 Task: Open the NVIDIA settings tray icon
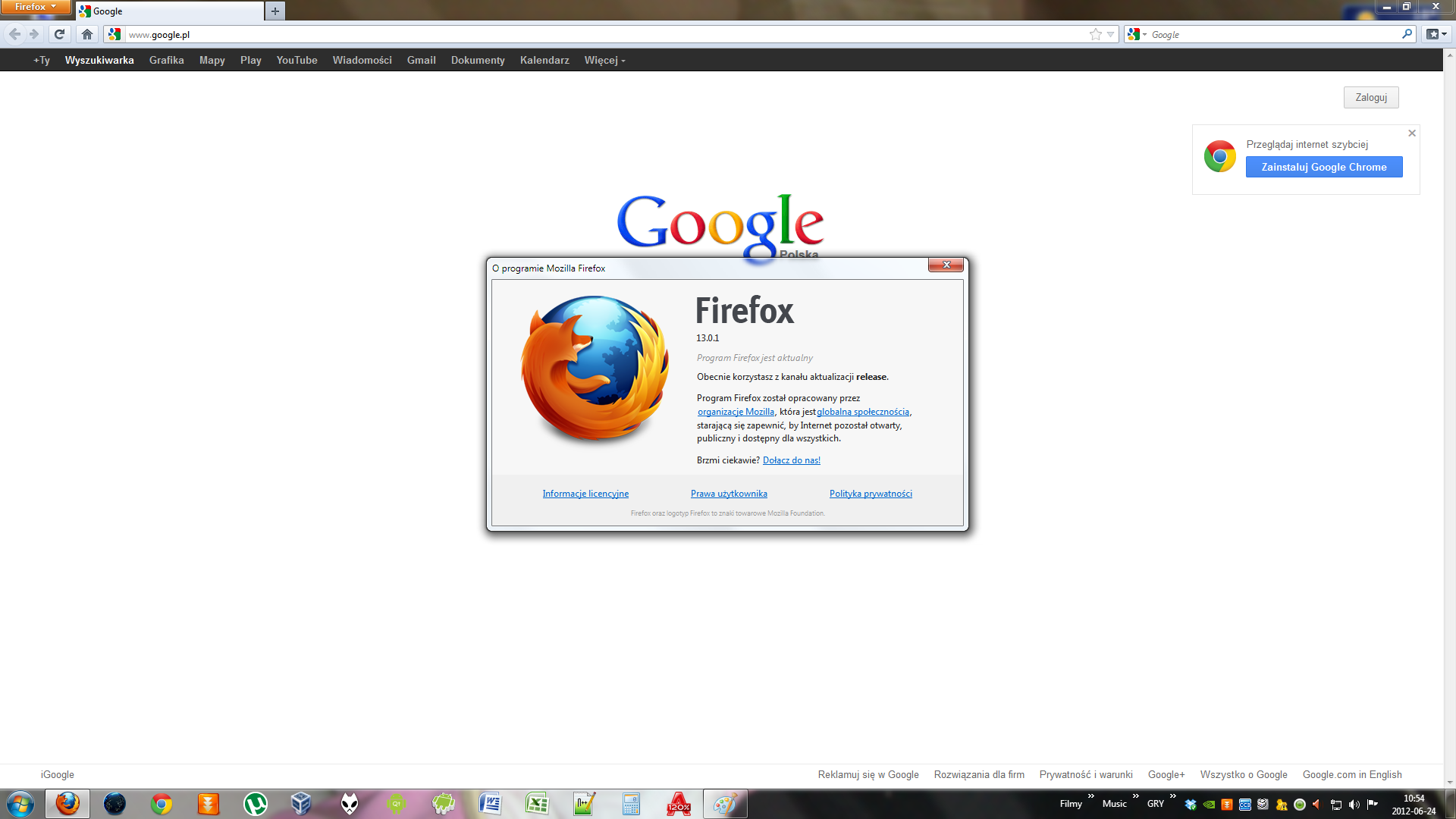click(1209, 804)
